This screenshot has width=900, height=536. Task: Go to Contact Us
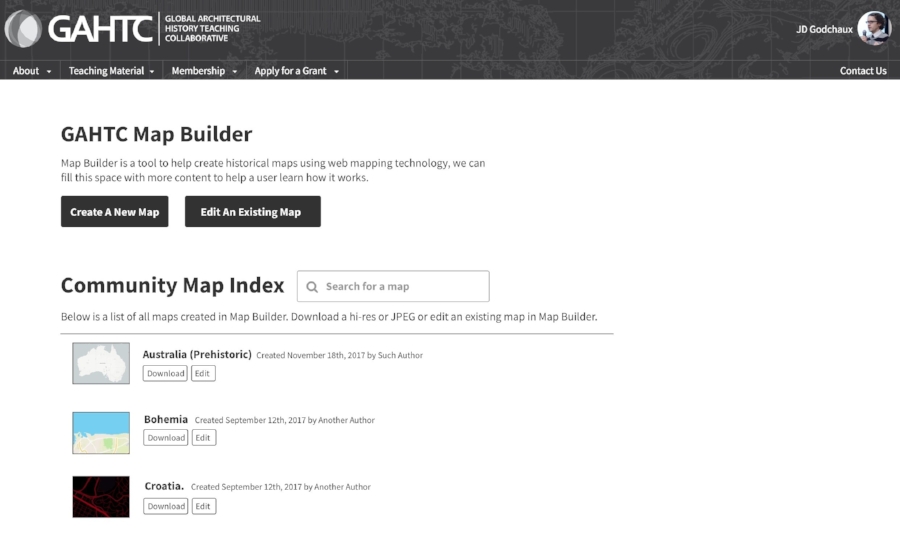(x=863, y=71)
